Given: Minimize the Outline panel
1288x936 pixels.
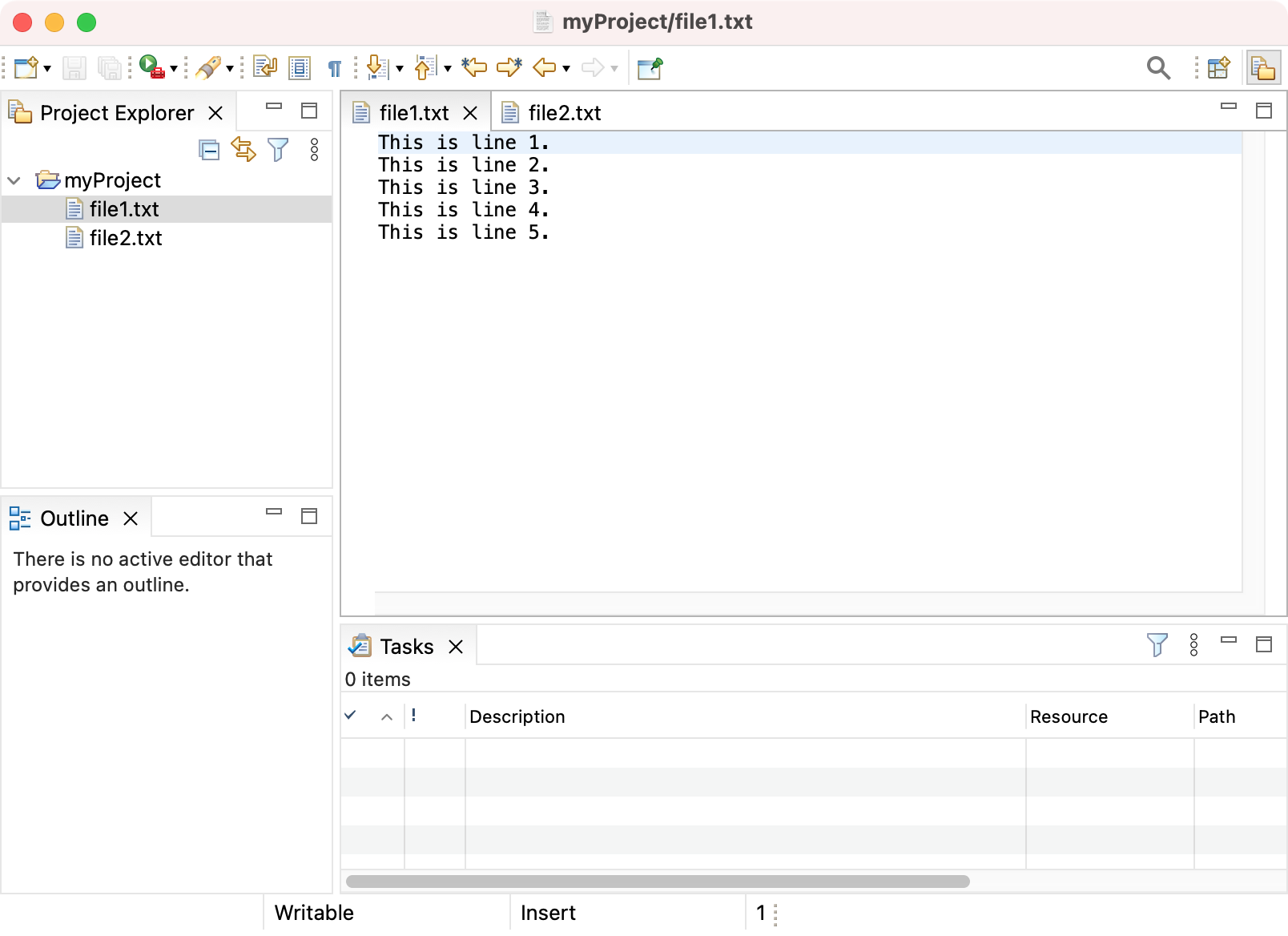Looking at the screenshot, I should (x=274, y=511).
